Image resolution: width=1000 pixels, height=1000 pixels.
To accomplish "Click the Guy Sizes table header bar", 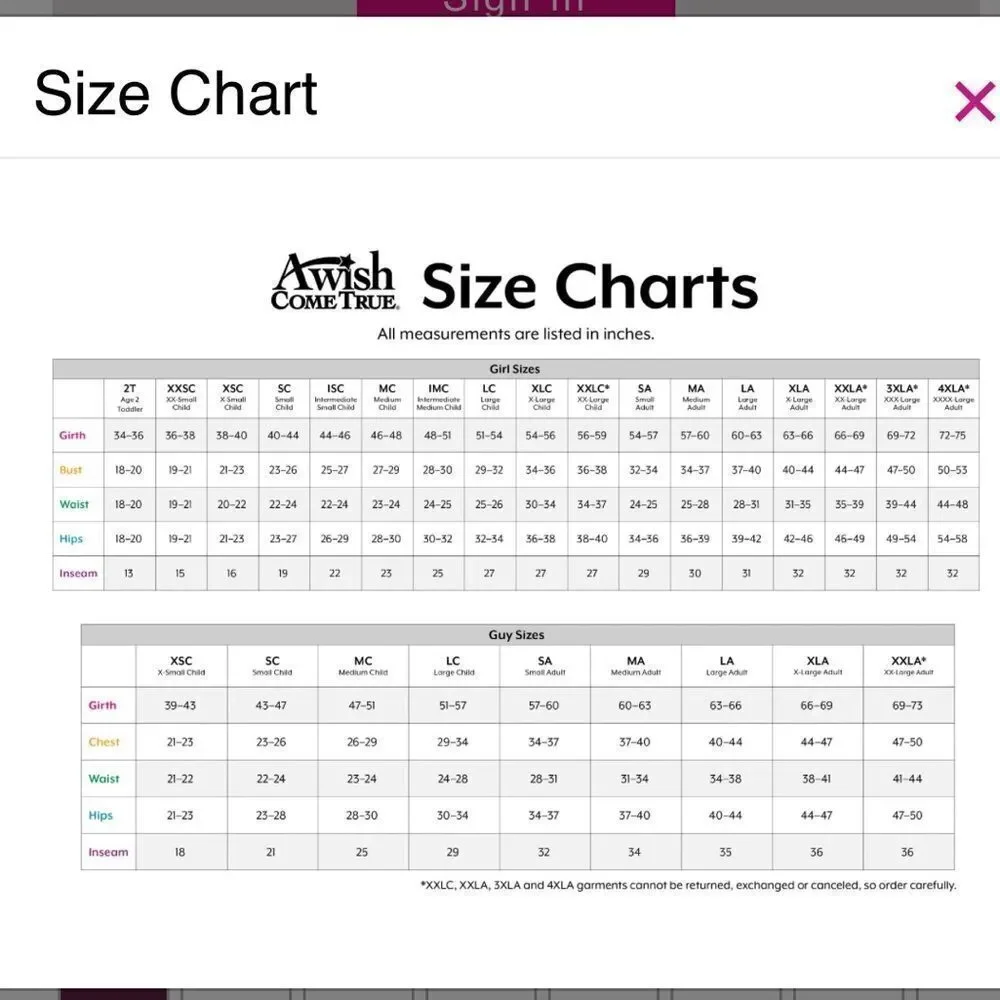I will 517,635.
